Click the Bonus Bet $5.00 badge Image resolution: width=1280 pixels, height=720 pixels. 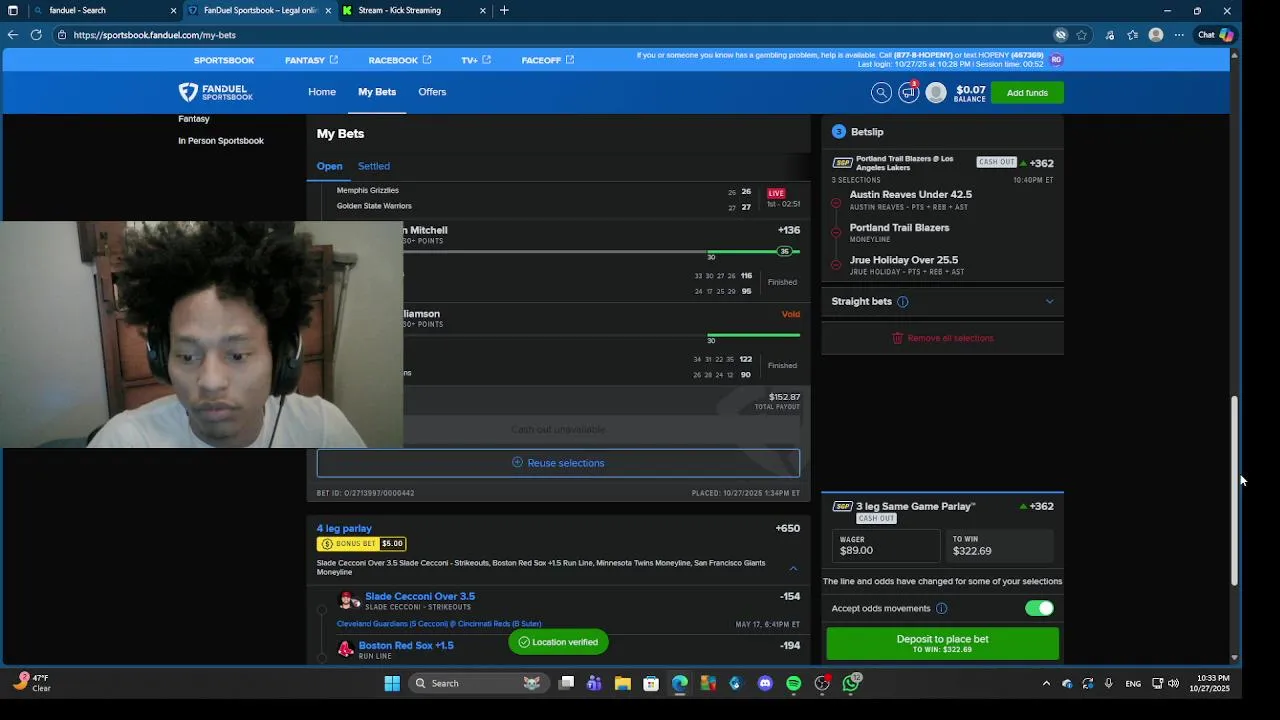point(362,544)
